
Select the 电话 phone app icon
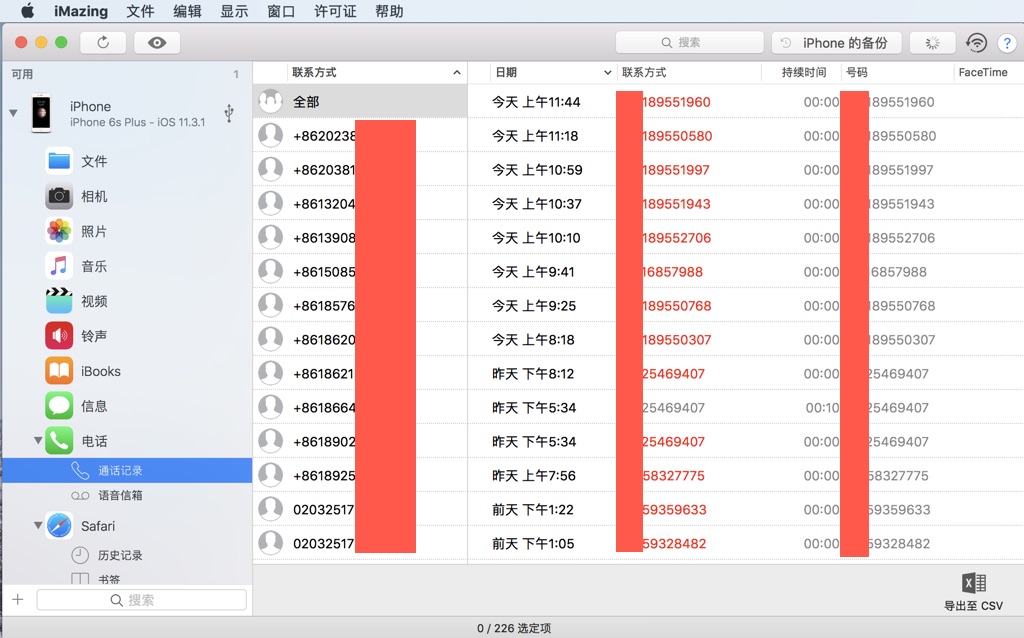[59, 441]
